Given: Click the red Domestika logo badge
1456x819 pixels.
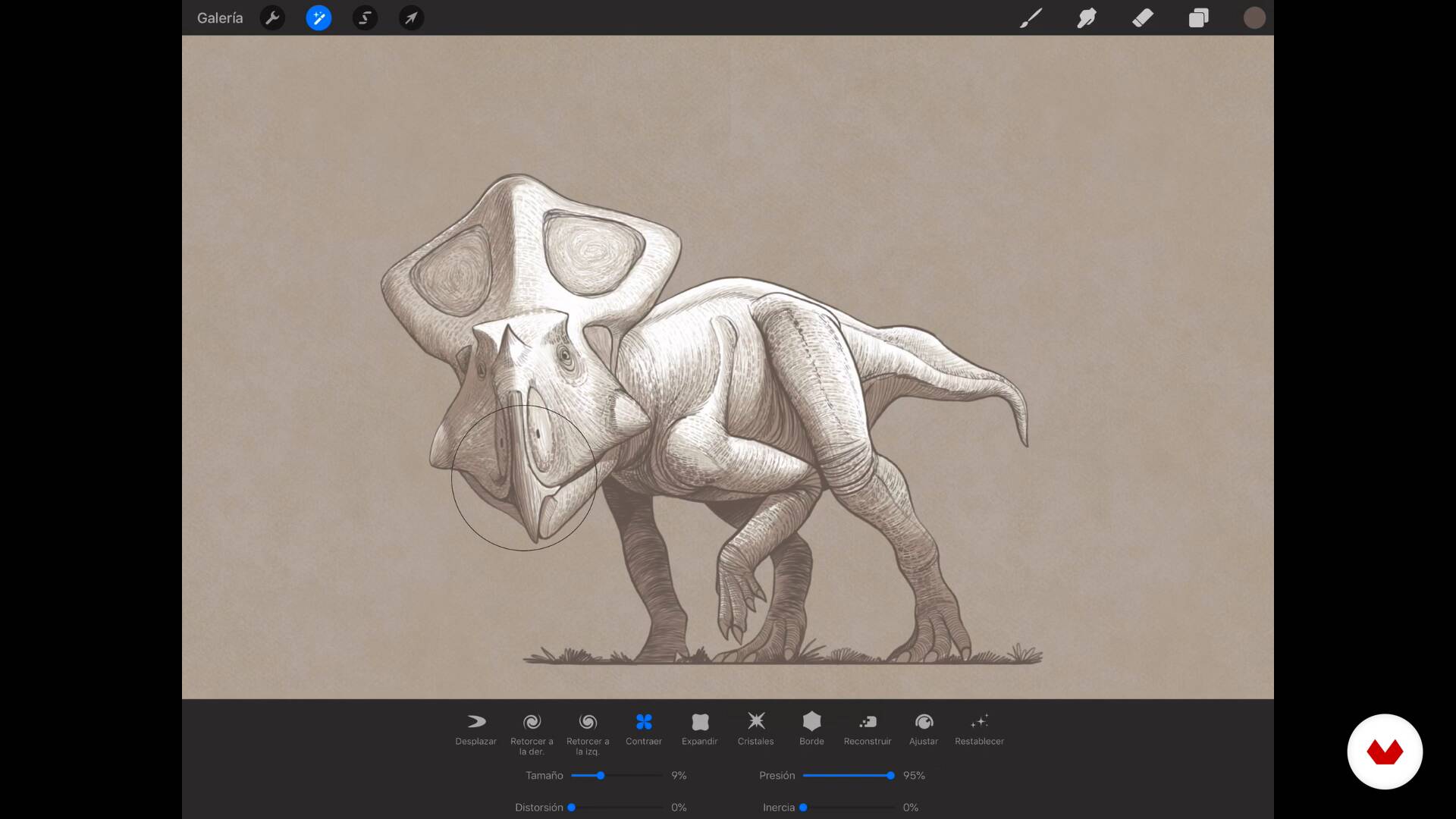Looking at the screenshot, I should (x=1385, y=752).
